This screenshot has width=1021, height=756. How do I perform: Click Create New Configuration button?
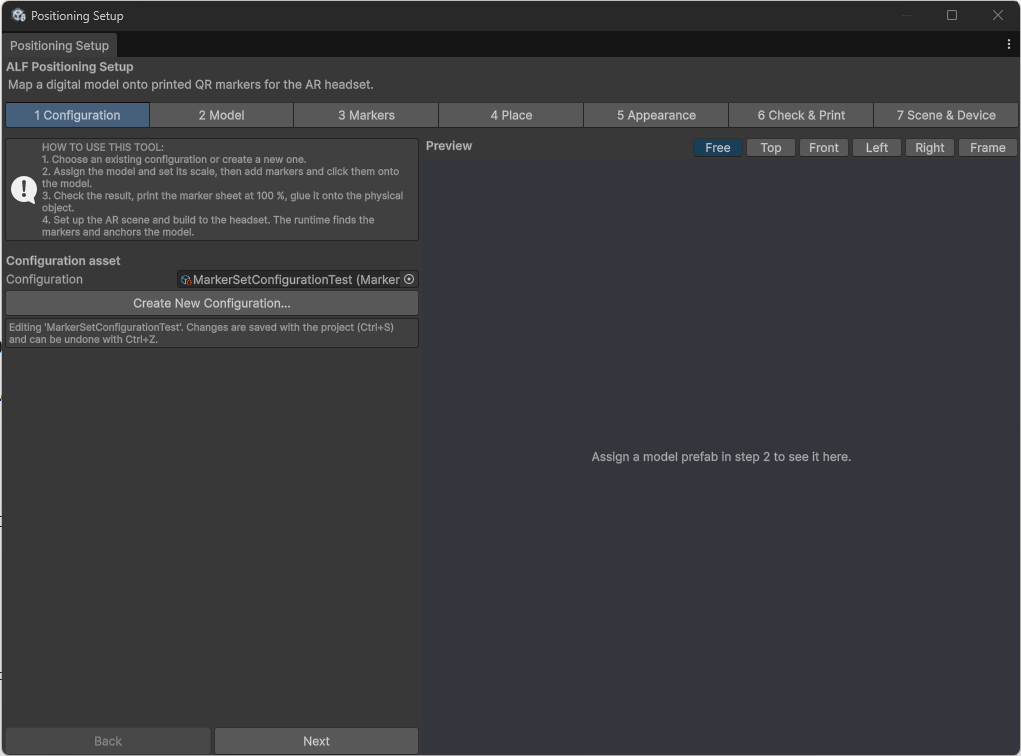click(212, 303)
